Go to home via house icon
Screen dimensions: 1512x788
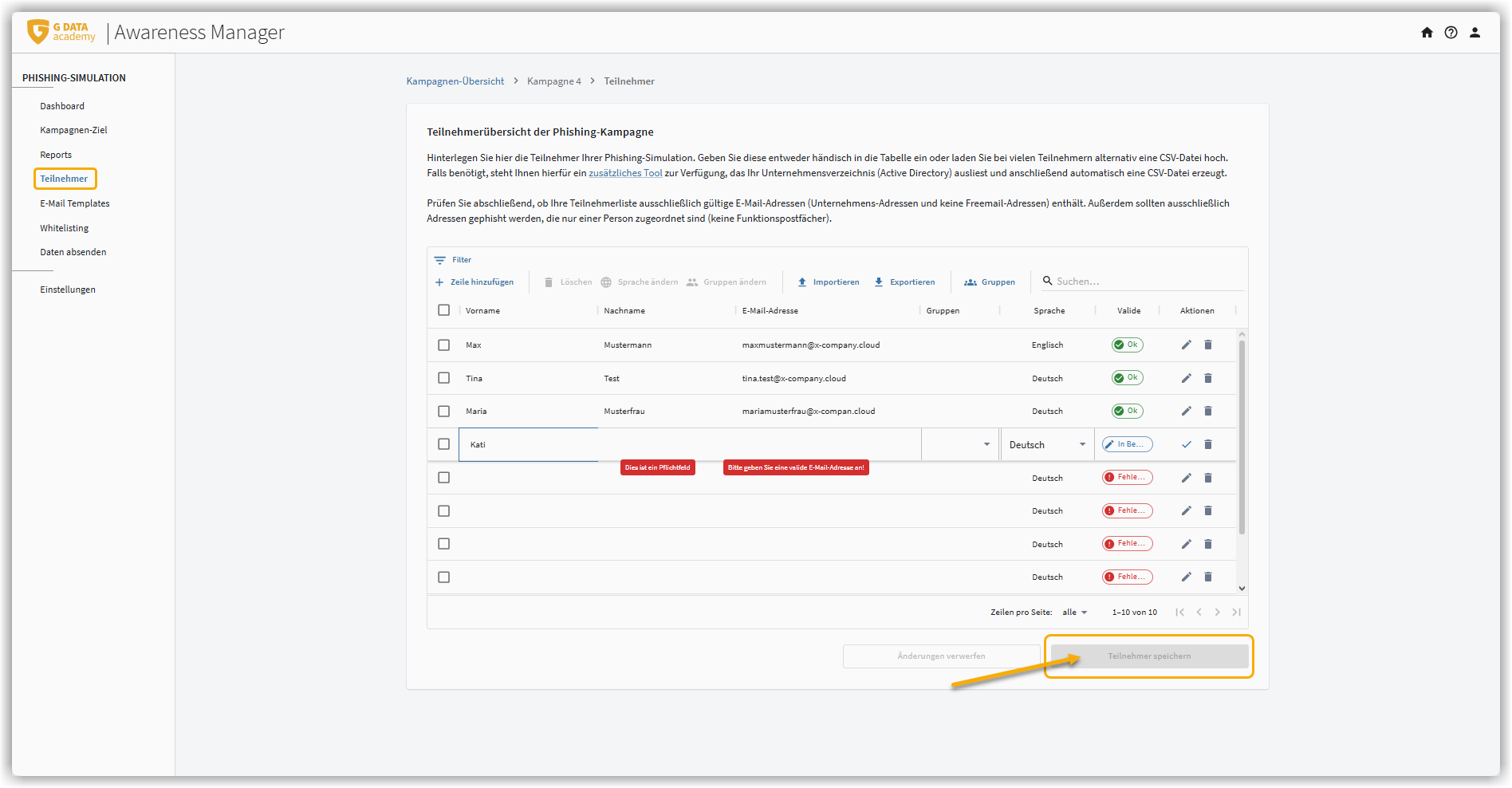(x=1427, y=33)
